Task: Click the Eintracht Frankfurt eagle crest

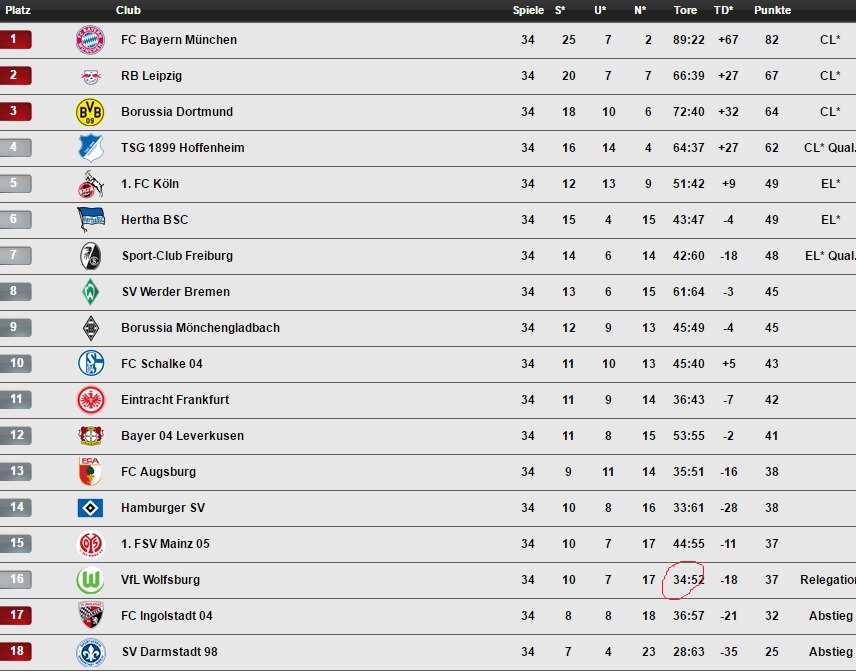Action: [91, 400]
